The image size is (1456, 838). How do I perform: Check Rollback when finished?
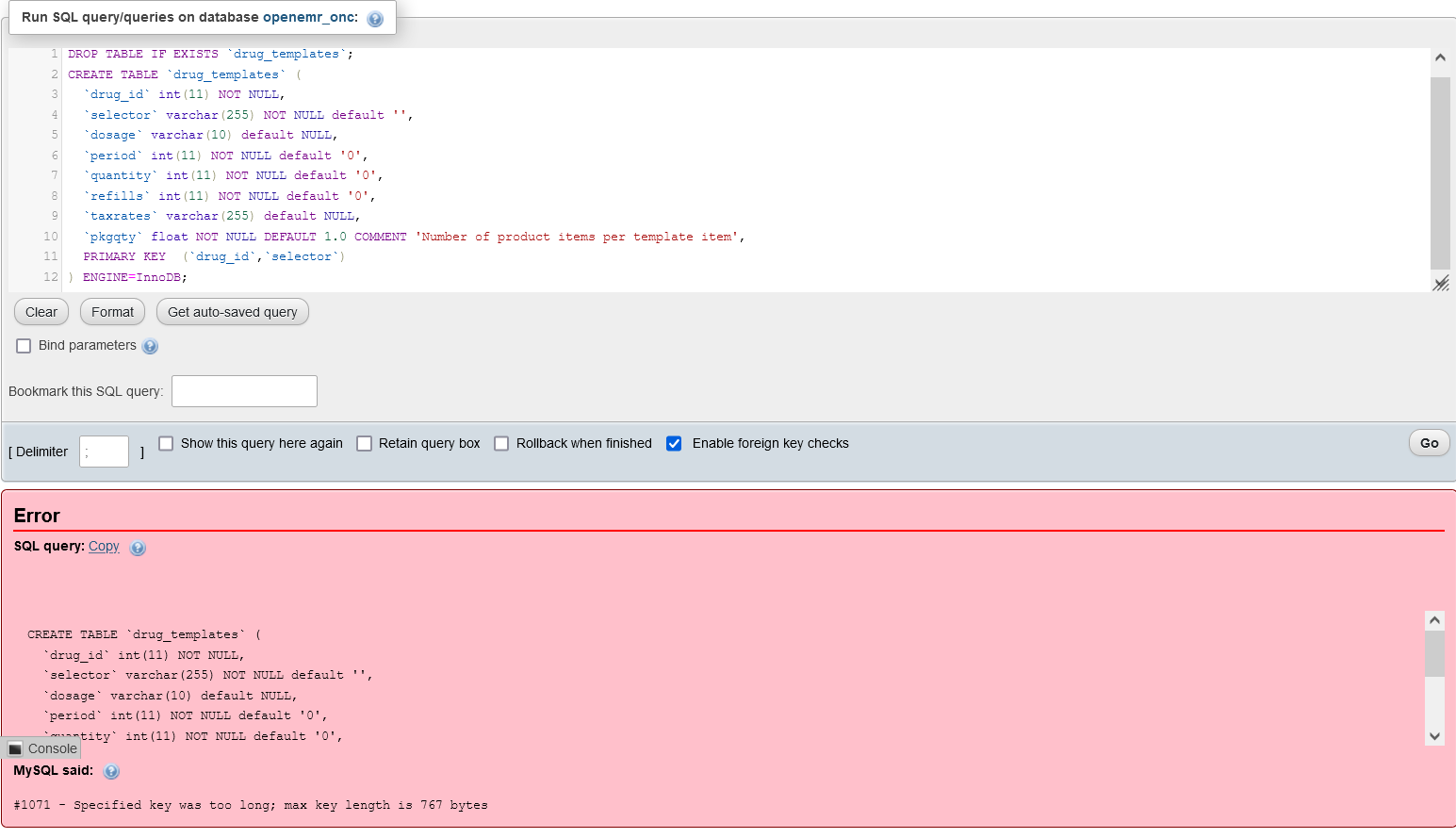point(501,443)
